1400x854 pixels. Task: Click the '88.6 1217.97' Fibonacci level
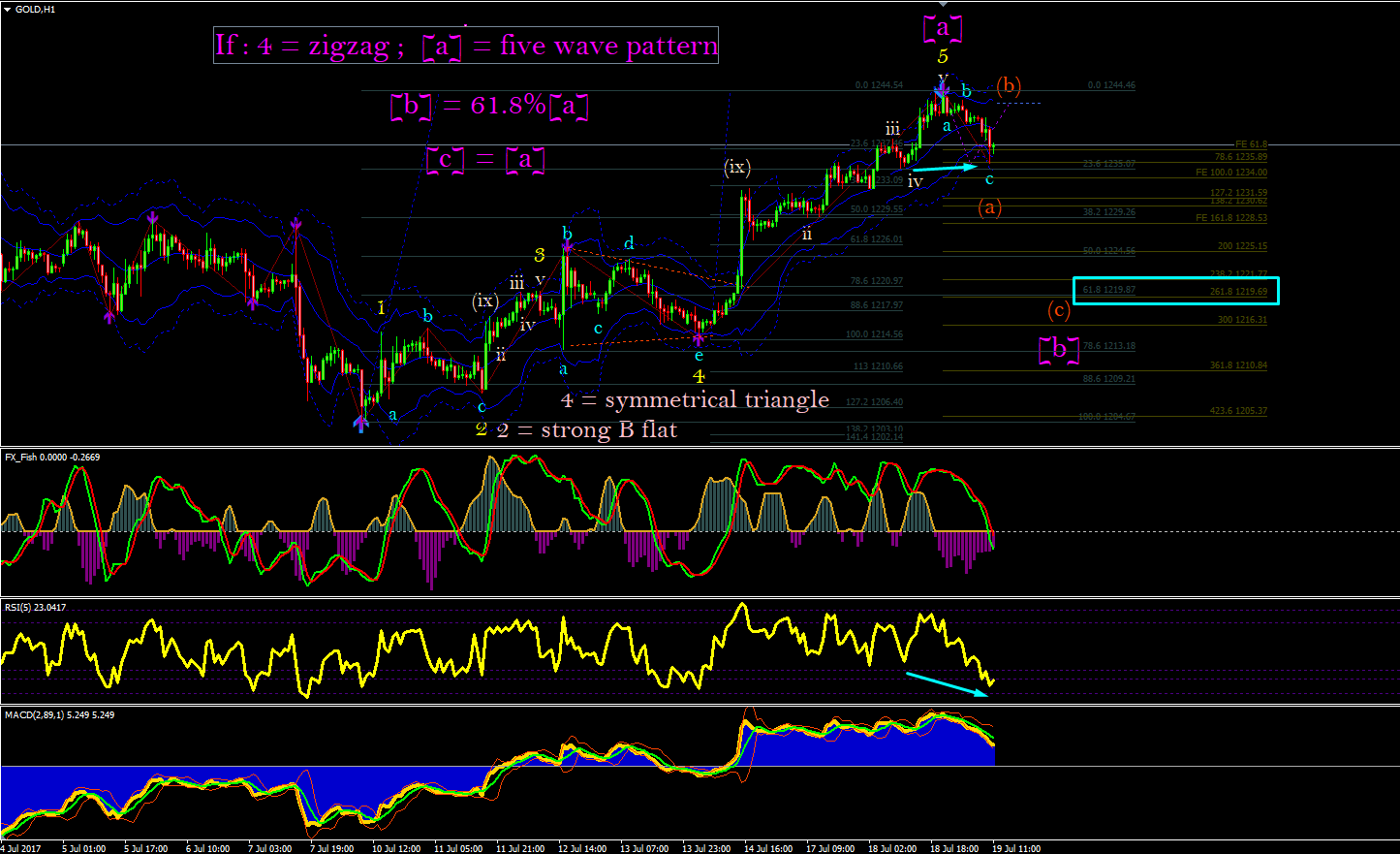point(877,305)
